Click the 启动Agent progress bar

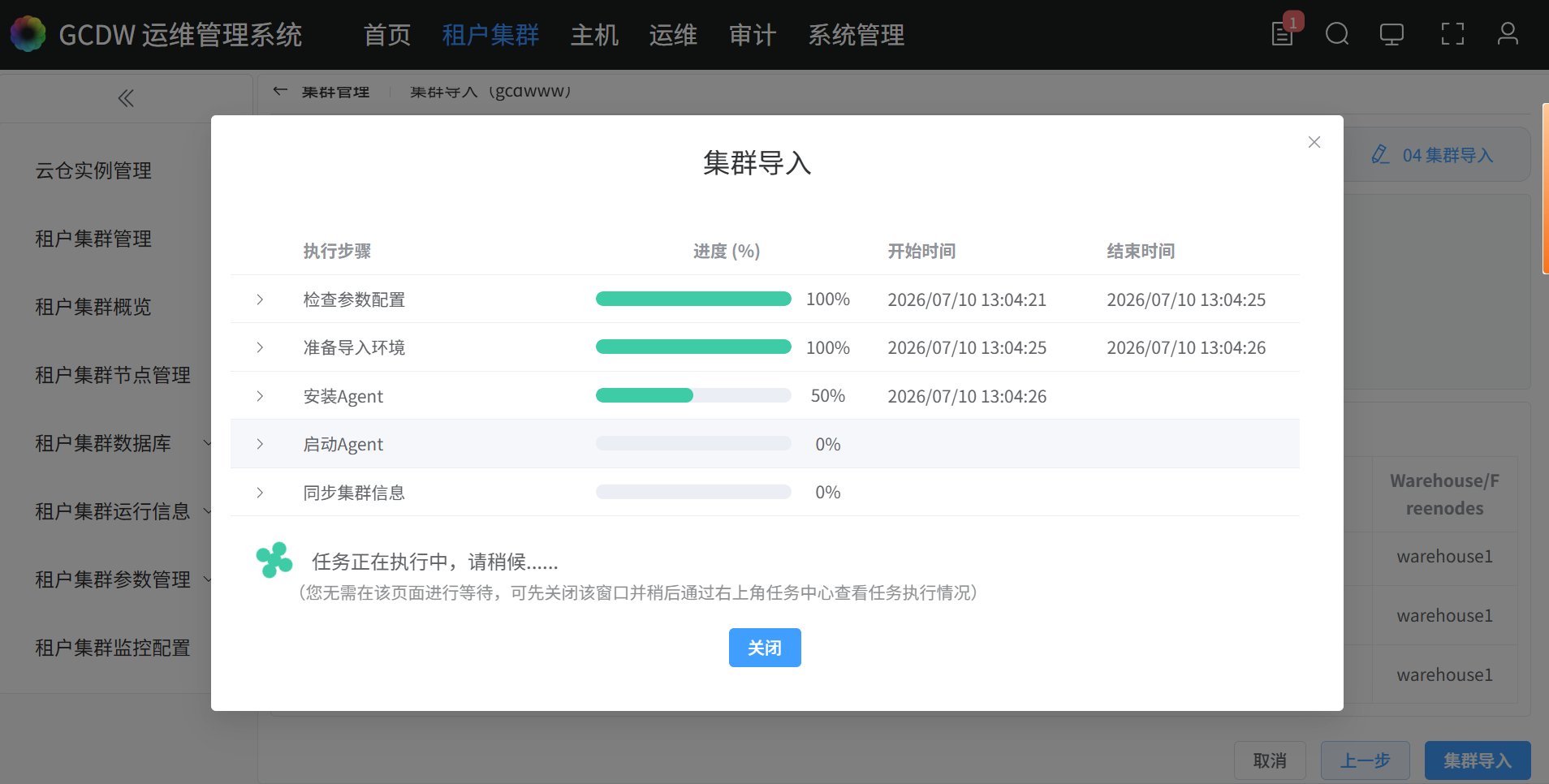point(693,443)
